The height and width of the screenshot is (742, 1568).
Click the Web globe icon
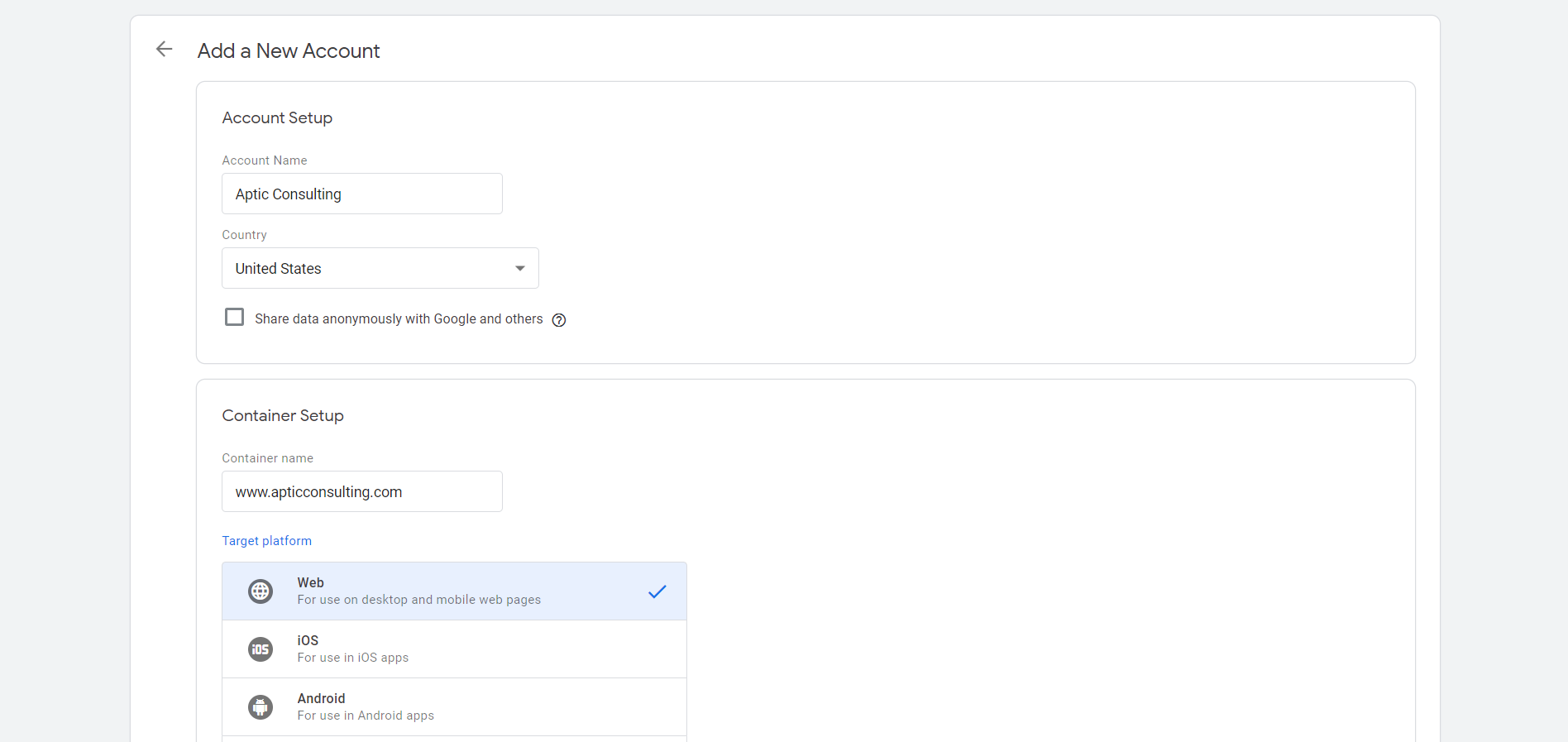[261, 591]
